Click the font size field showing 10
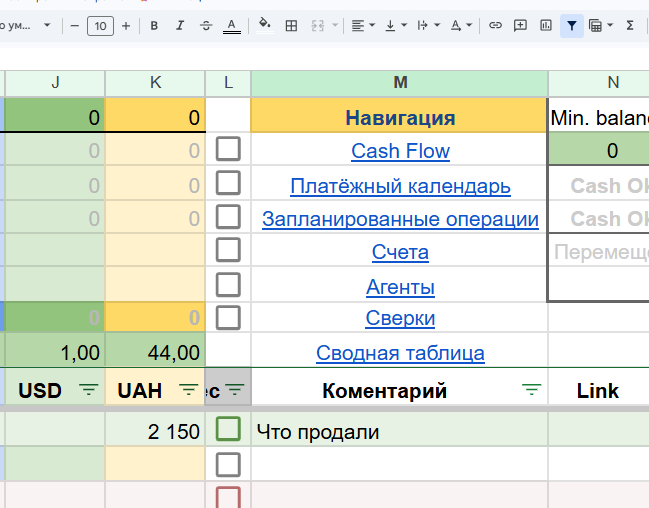Image resolution: width=649 pixels, height=508 pixels. point(100,26)
